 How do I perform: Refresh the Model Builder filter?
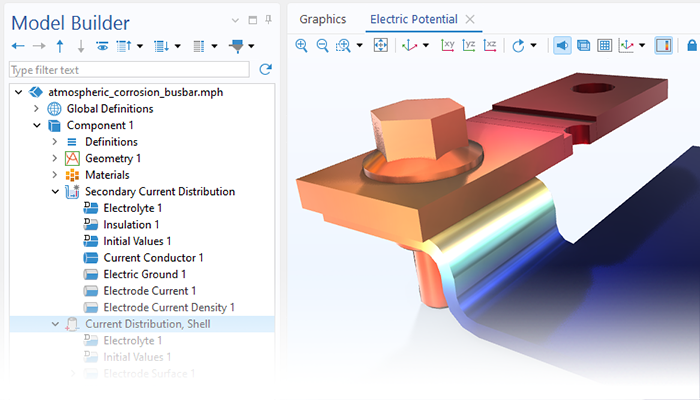pos(266,69)
